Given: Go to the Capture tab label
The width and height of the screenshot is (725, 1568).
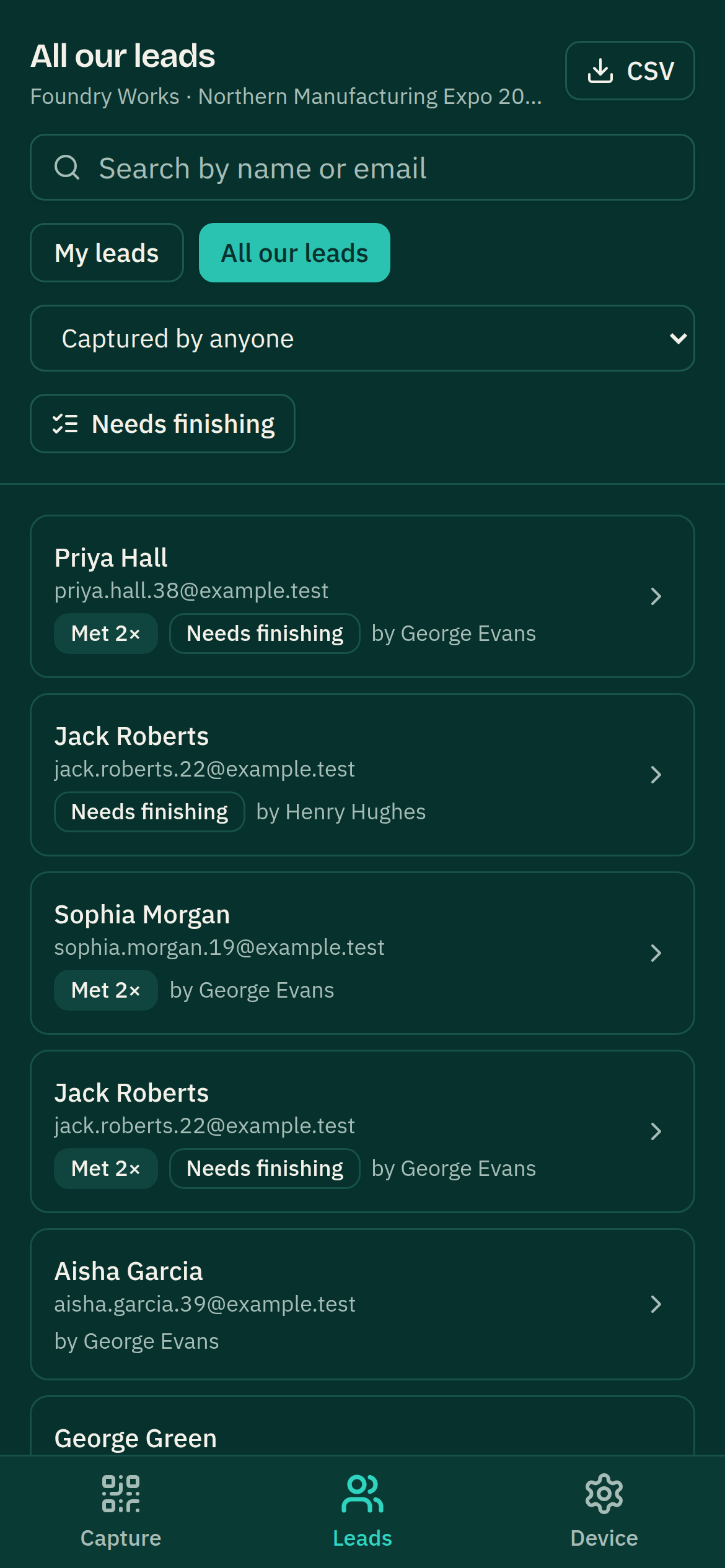Looking at the screenshot, I should [121, 1538].
